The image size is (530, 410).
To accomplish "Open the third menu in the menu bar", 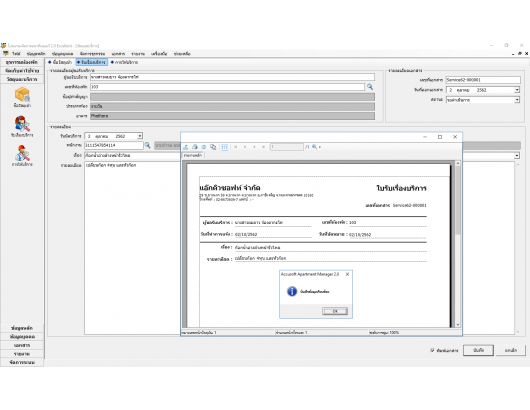I will pos(63,54).
